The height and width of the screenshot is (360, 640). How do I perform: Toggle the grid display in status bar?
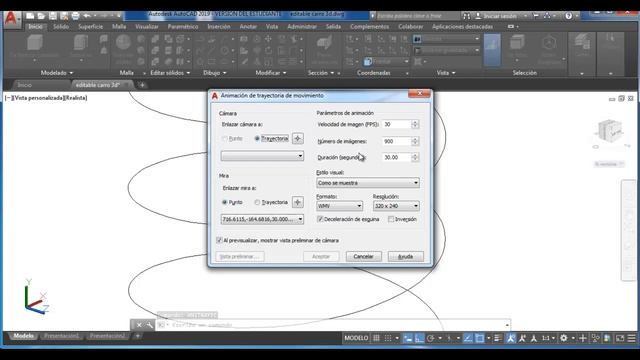click(376, 338)
